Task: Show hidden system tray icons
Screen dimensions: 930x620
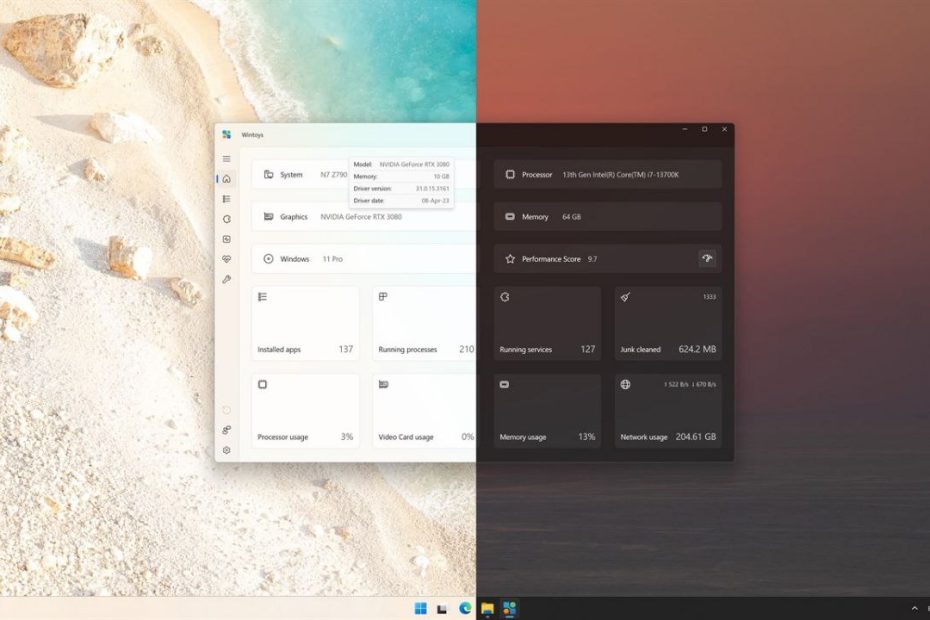Action: coord(914,608)
